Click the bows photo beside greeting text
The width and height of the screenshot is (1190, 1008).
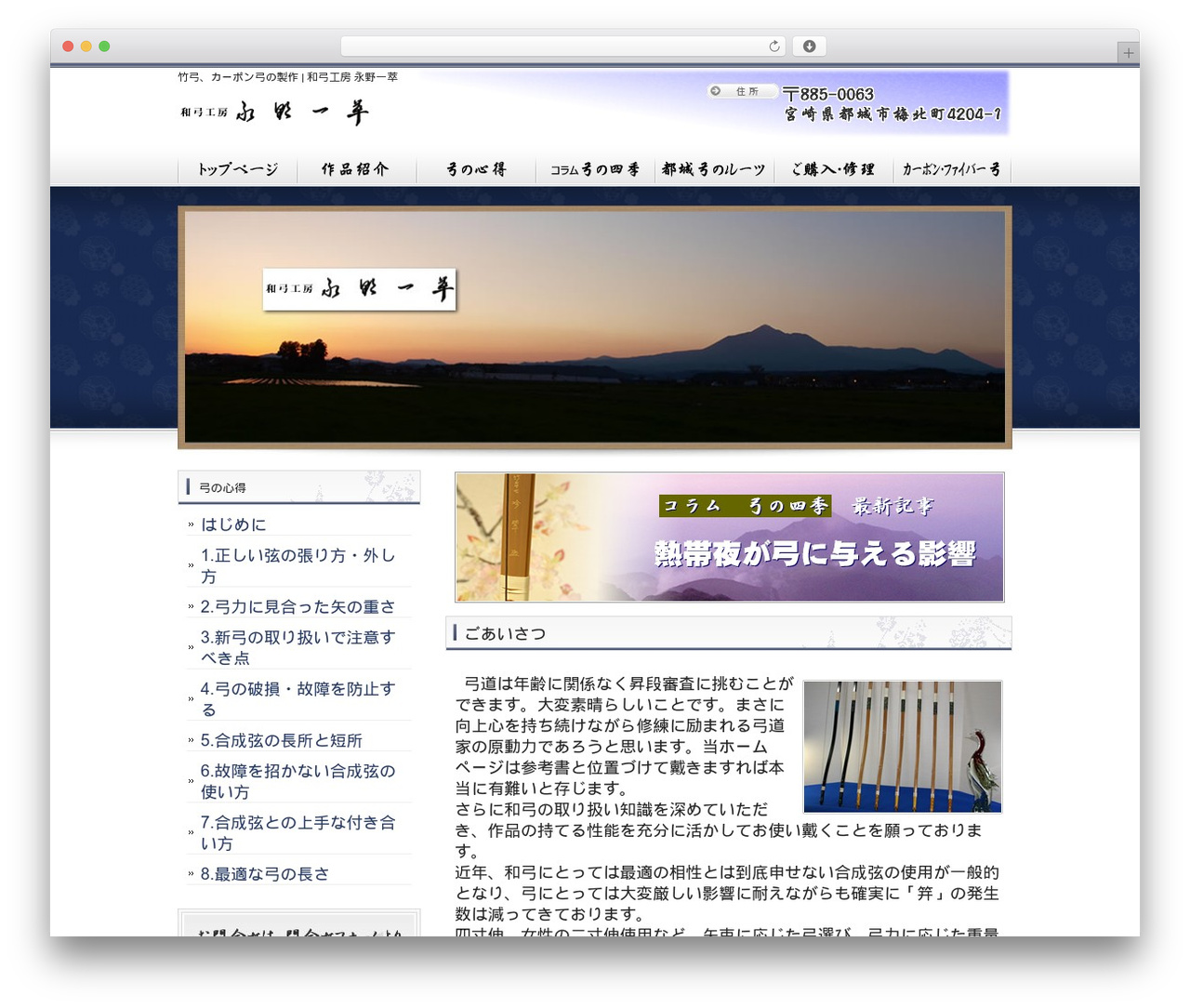(903, 747)
